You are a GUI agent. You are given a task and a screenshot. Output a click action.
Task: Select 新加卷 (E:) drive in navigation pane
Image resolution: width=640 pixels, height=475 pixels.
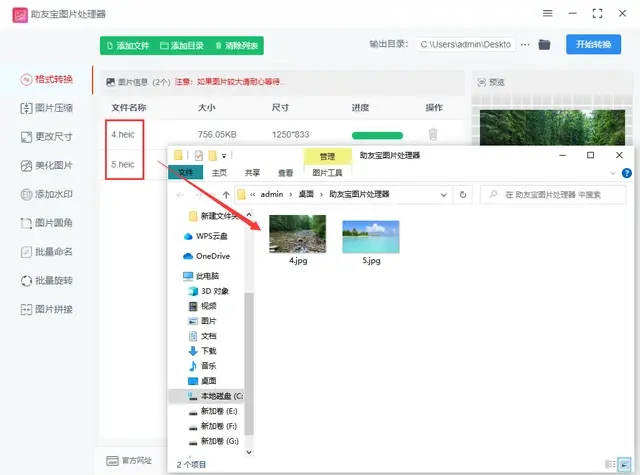click(213, 411)
